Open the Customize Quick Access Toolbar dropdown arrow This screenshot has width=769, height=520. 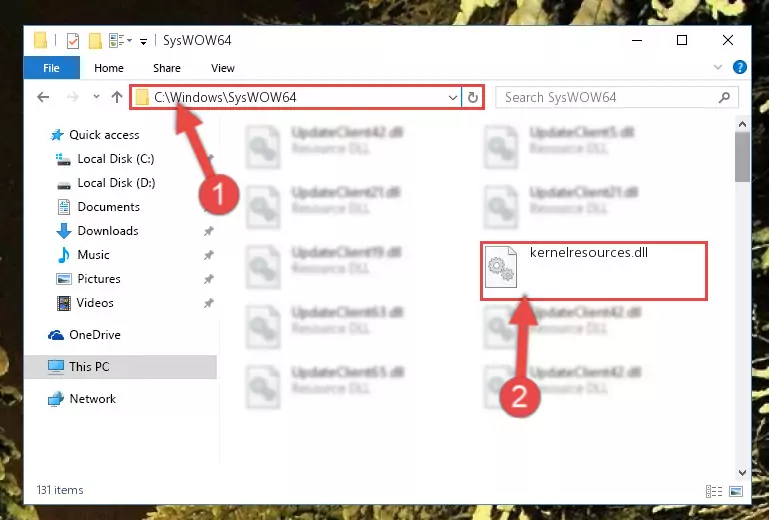[143, 41]
